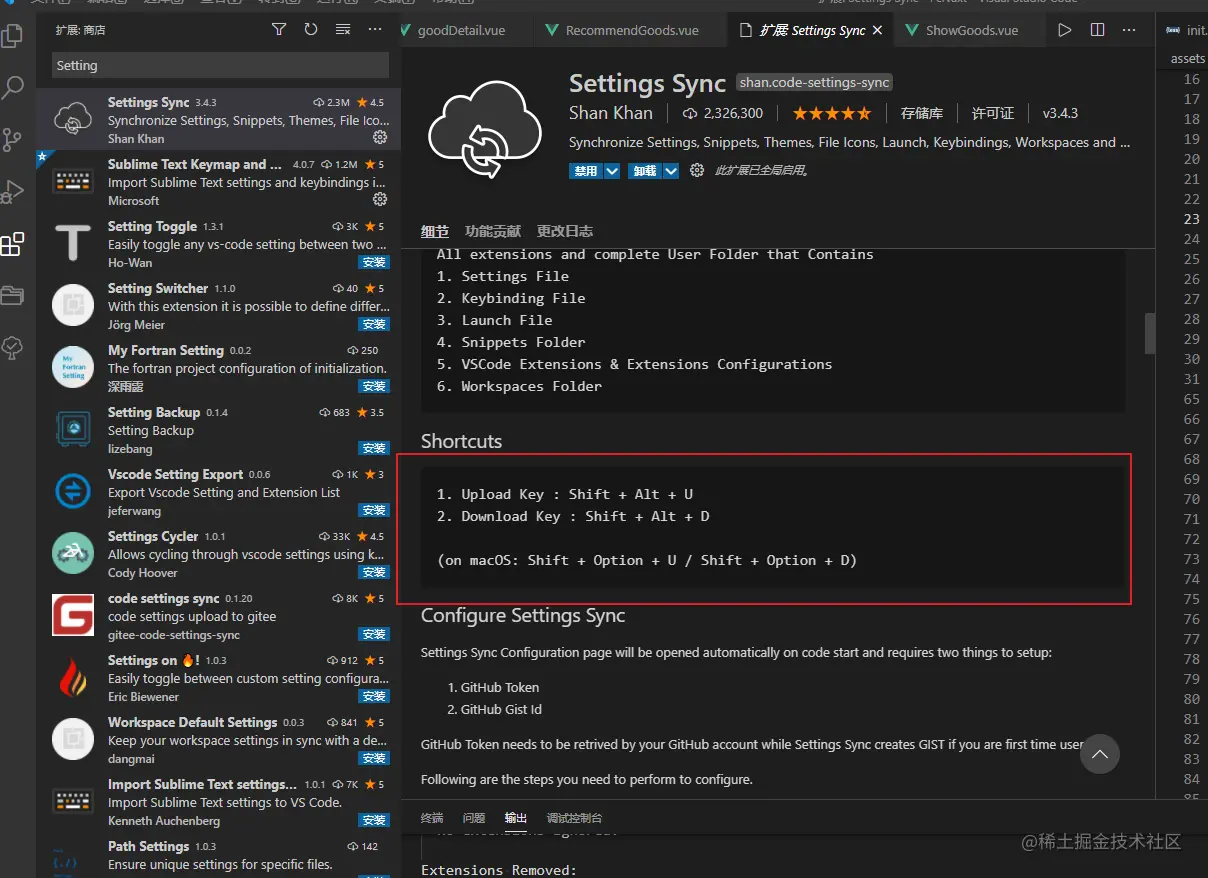Install Import Sublime Text settings extension
Screen dimensions: 1208x878
click(374, 821)
